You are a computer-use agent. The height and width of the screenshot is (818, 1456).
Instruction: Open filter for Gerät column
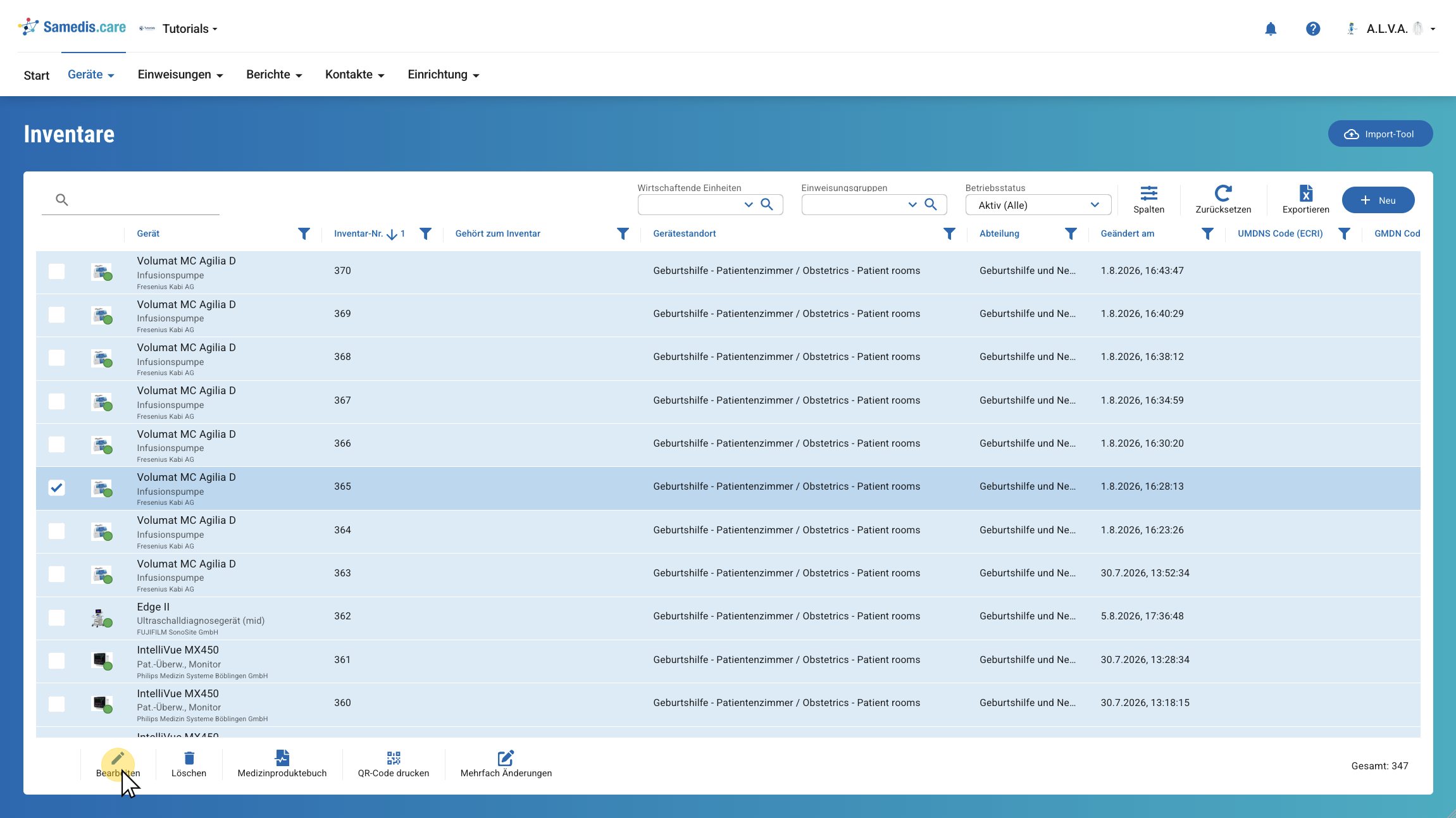pyautogui.click(x=304, y=234)
